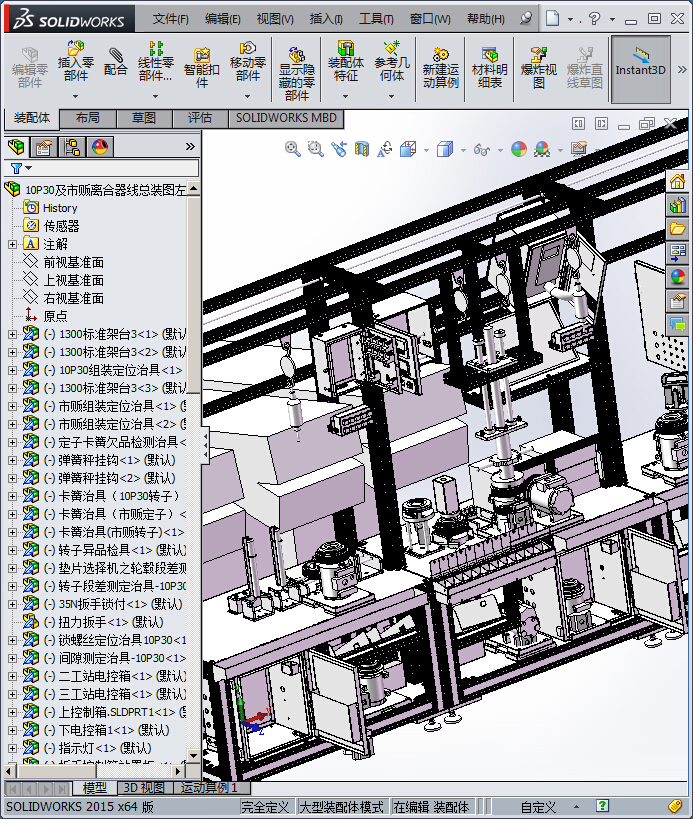Click Section View icon

click(361, 149)
